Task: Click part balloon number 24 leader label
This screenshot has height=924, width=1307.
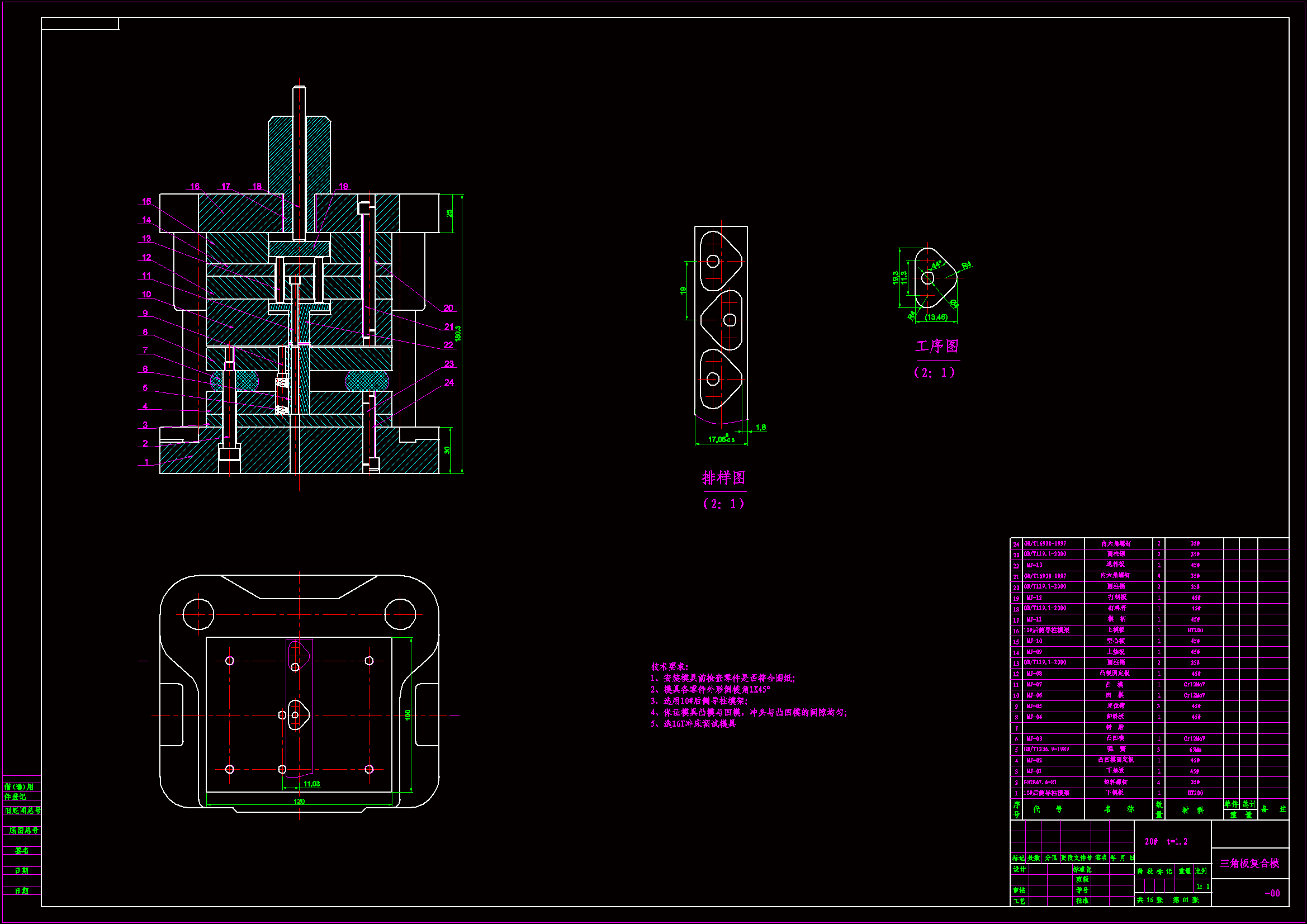Action: [x=449, y=382]
